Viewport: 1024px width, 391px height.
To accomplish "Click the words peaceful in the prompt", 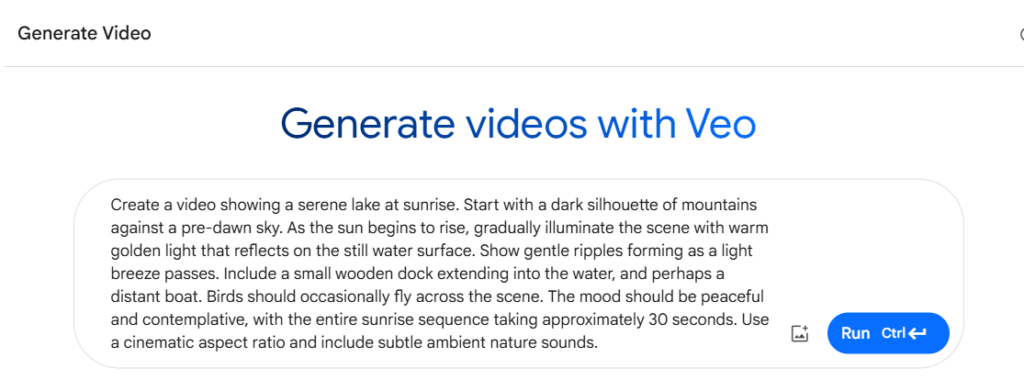I will pos(737,297).
